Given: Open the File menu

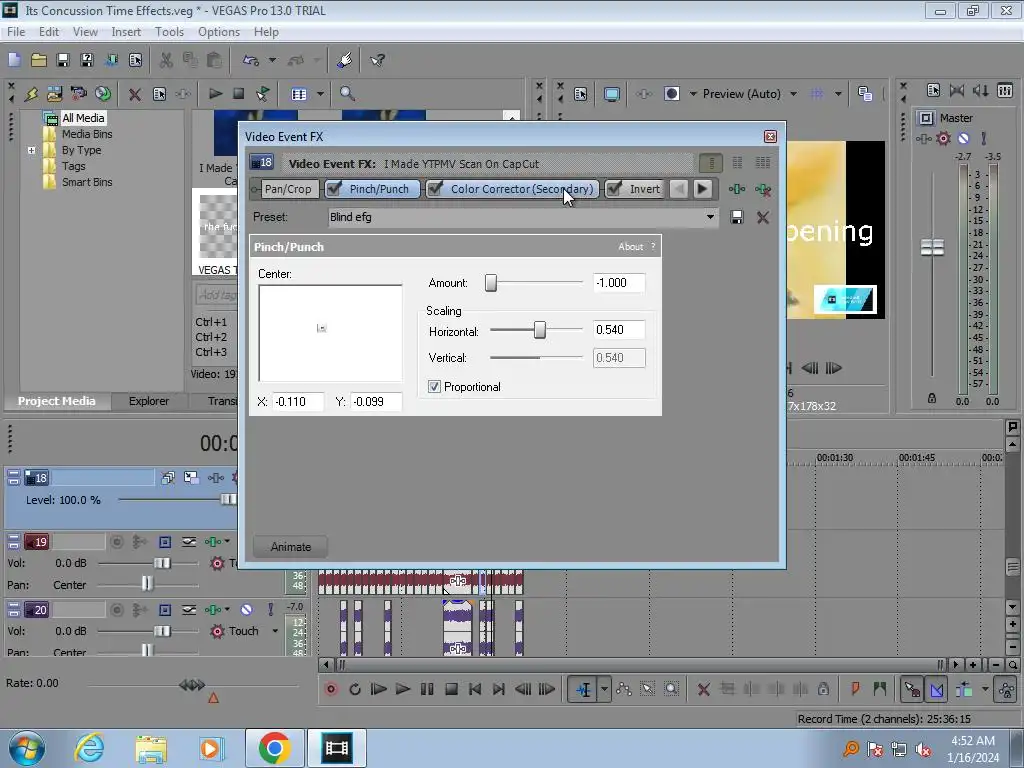Looking at the screenshot, I should click(x=16, y=31).
